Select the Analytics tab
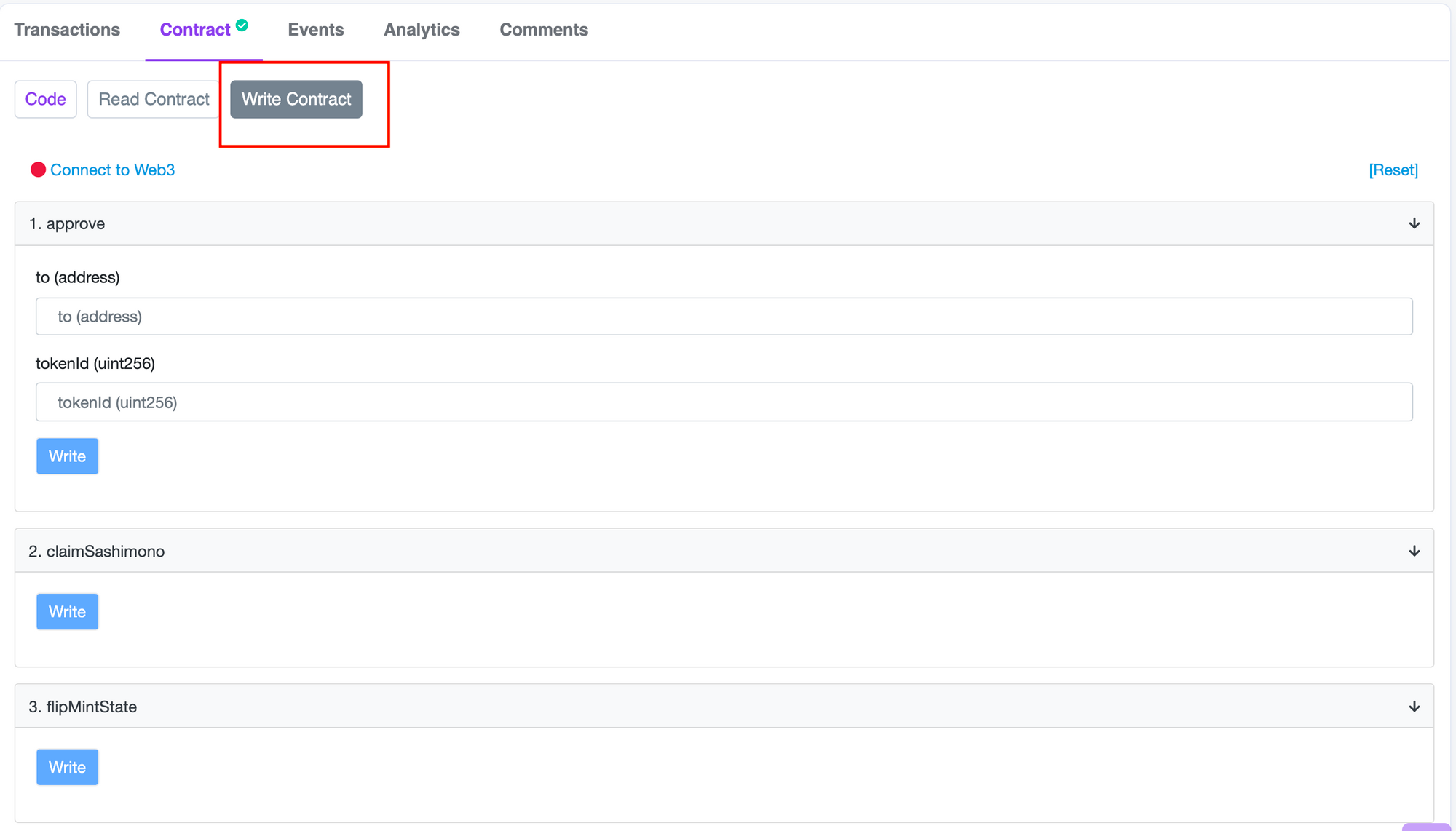The image size is (1456, 831). [x=422, y=30]
